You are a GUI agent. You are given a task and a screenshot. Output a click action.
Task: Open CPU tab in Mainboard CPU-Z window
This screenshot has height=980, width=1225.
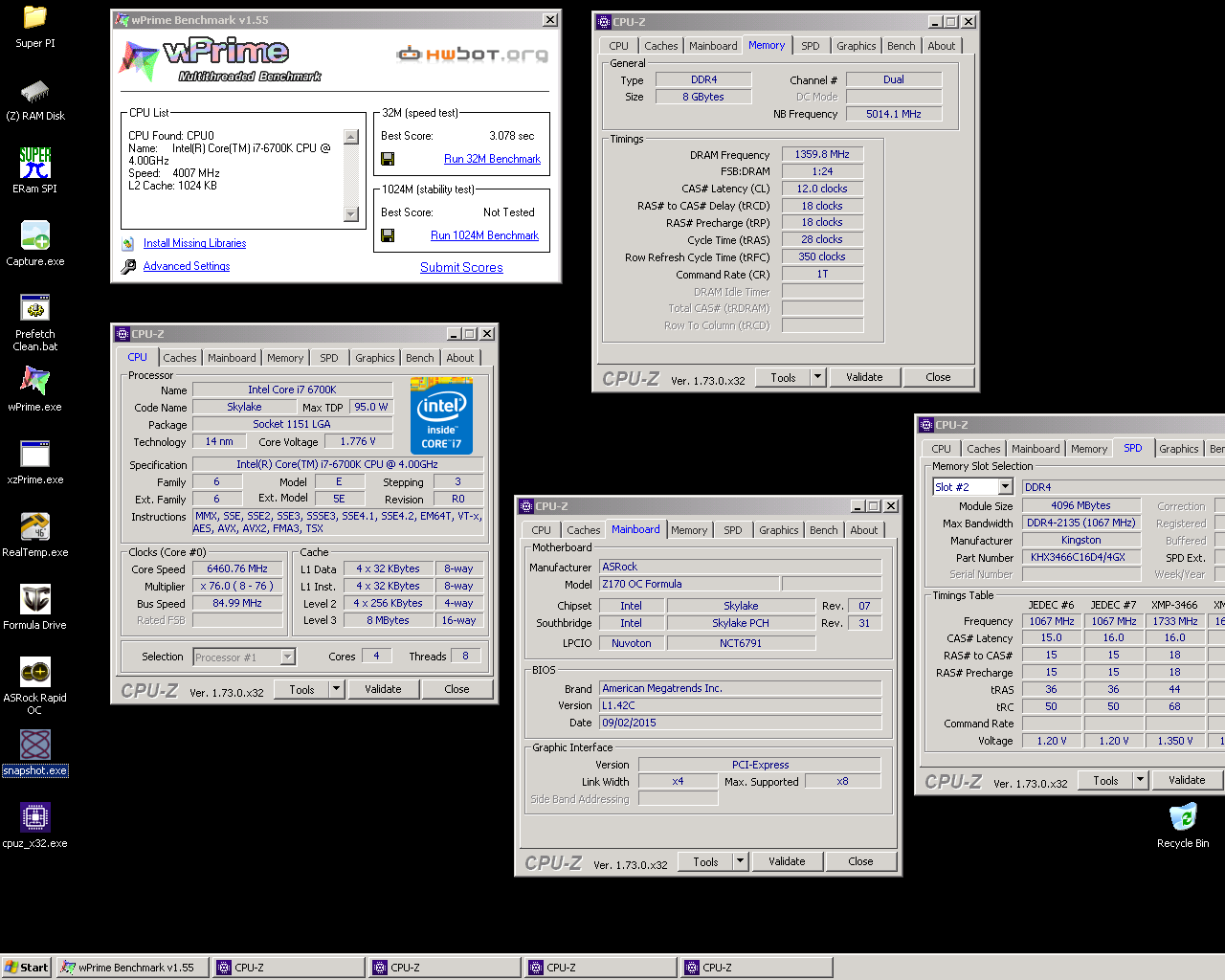(542, 530)
